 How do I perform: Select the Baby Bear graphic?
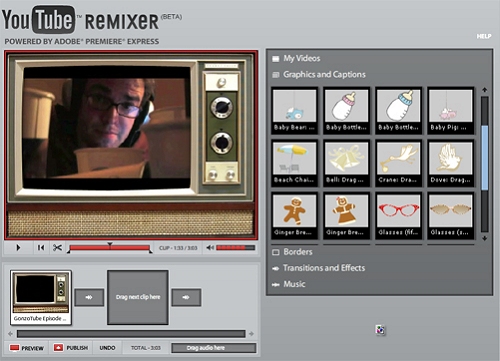(294, 111)
